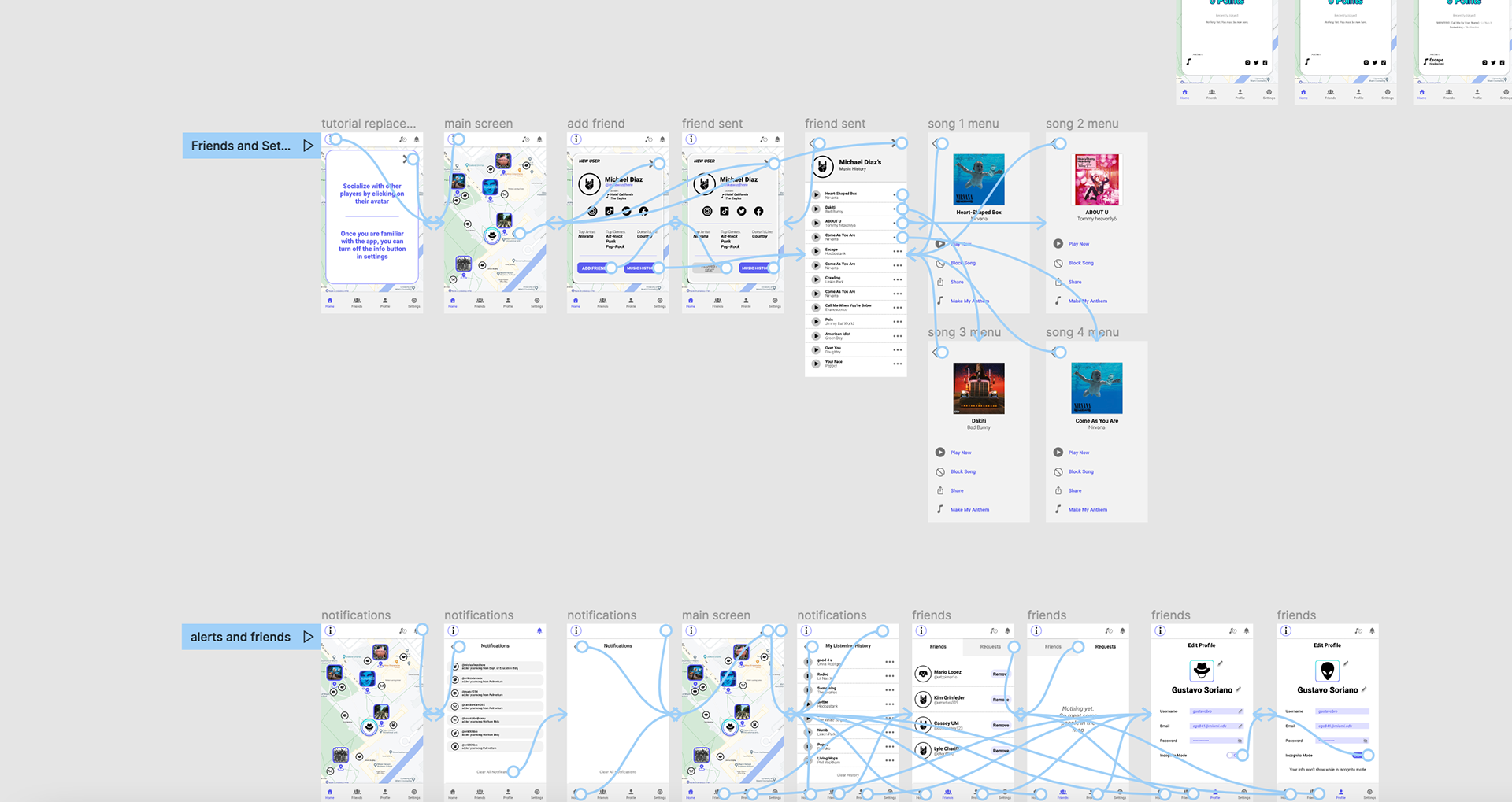Click ABOUT U album cover in song 2 menu
The height and width of the screenshot is (802, 1512).
pos(1097,180)
